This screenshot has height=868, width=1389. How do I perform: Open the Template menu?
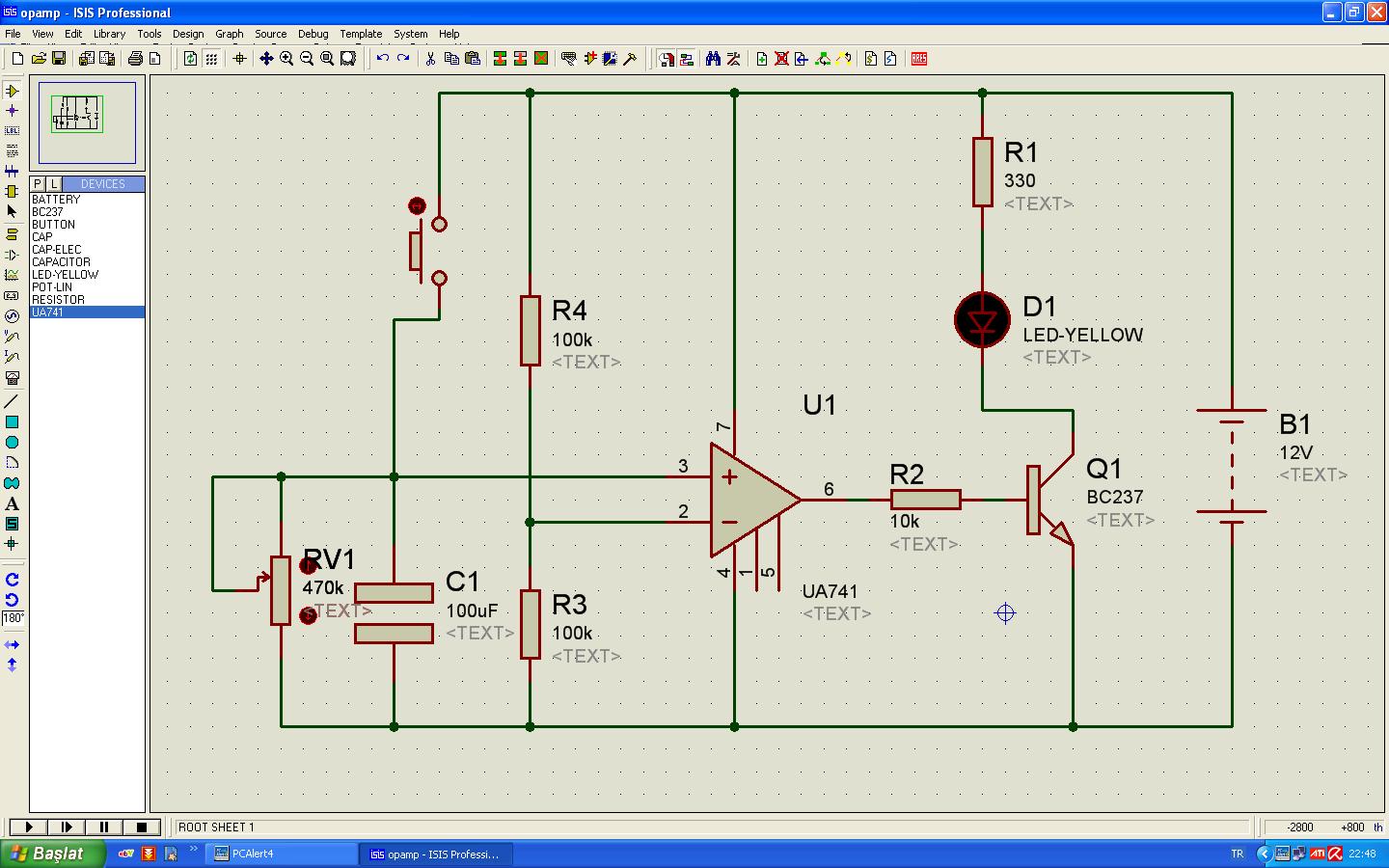pyautogui.click(x=361, y=34)
